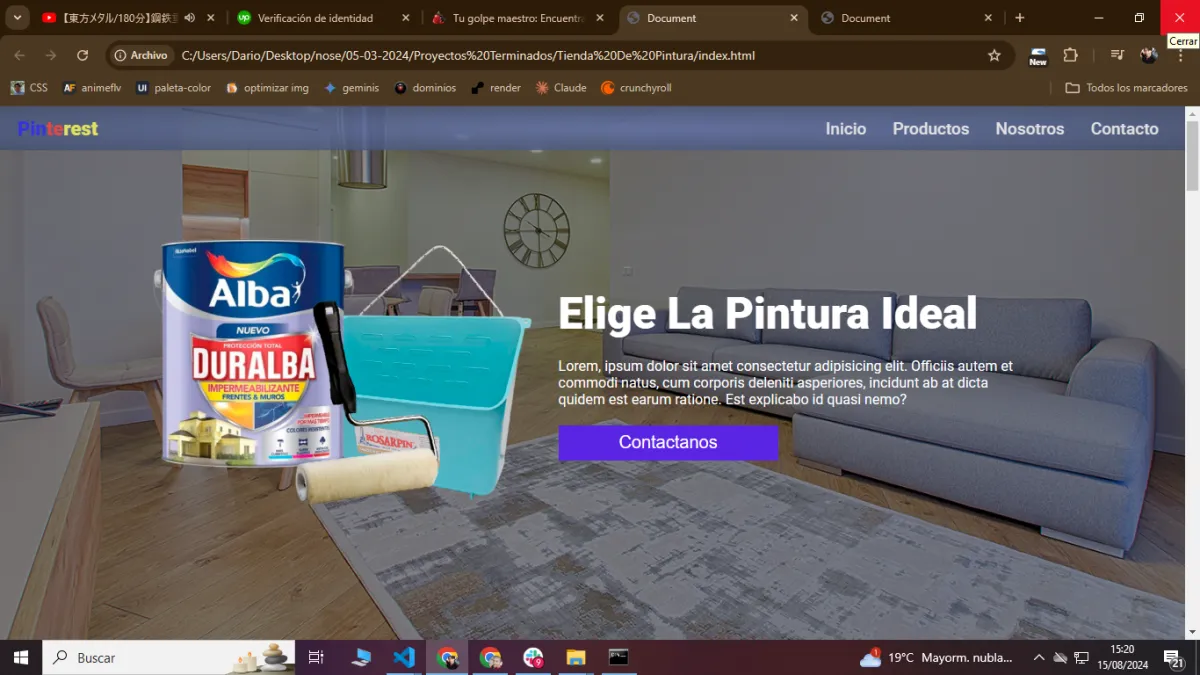
Task: Click the Contactanos button
Action: (x=668, y=442)
